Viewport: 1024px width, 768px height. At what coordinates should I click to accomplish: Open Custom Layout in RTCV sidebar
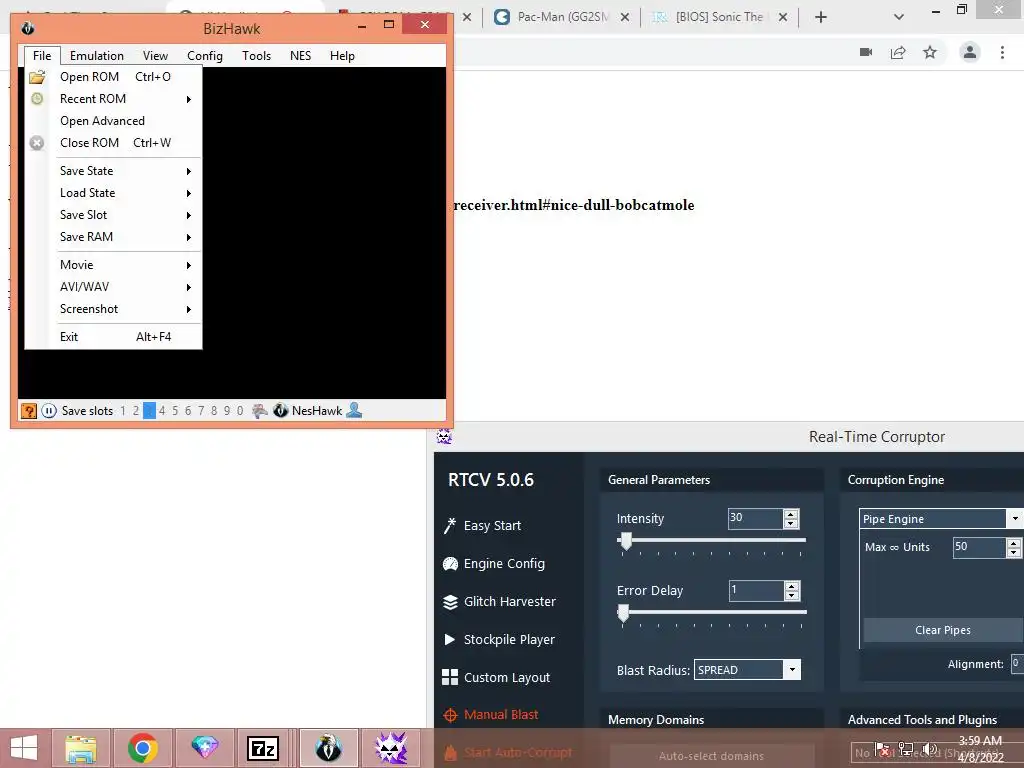[x=496, y=677]
